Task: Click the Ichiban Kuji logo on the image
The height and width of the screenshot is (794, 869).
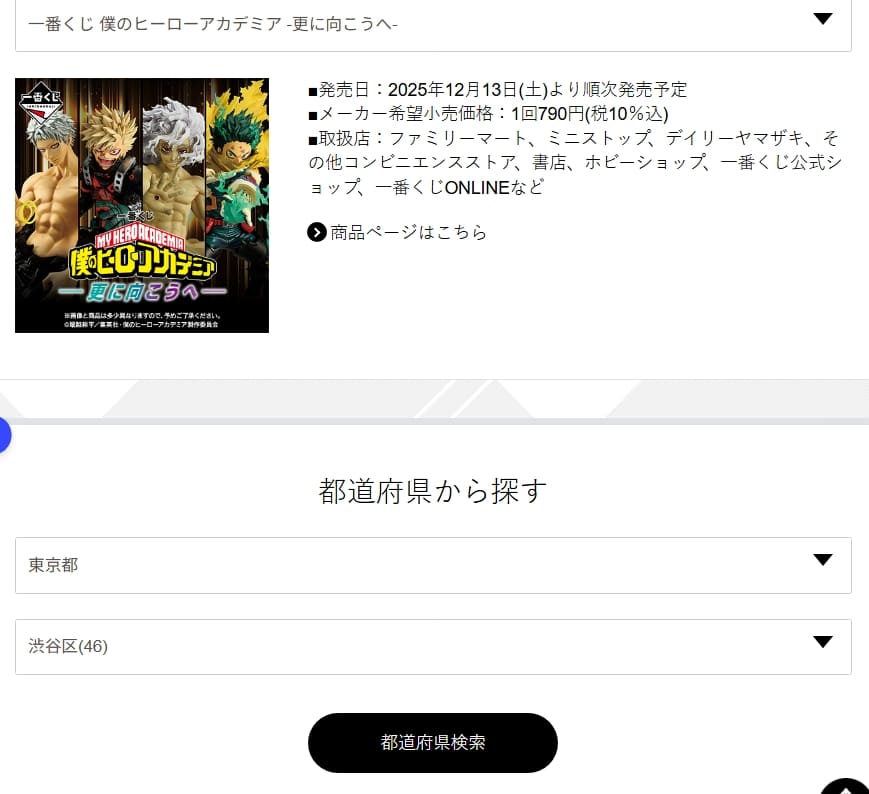Action: (40, 103)
